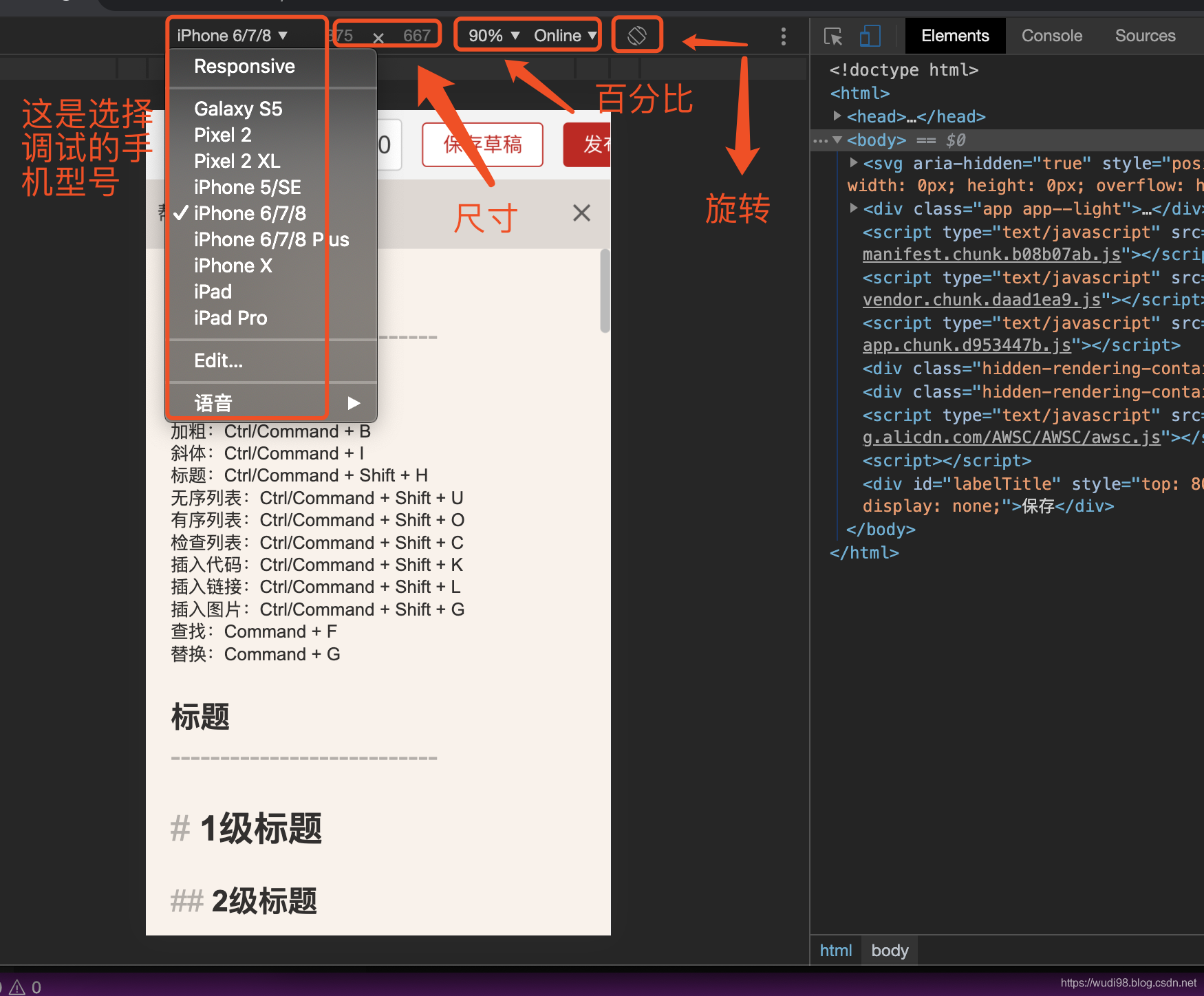Expand the 语音 submenu arrow
This screenshot has height=996, width=1204.
(353, 402)
